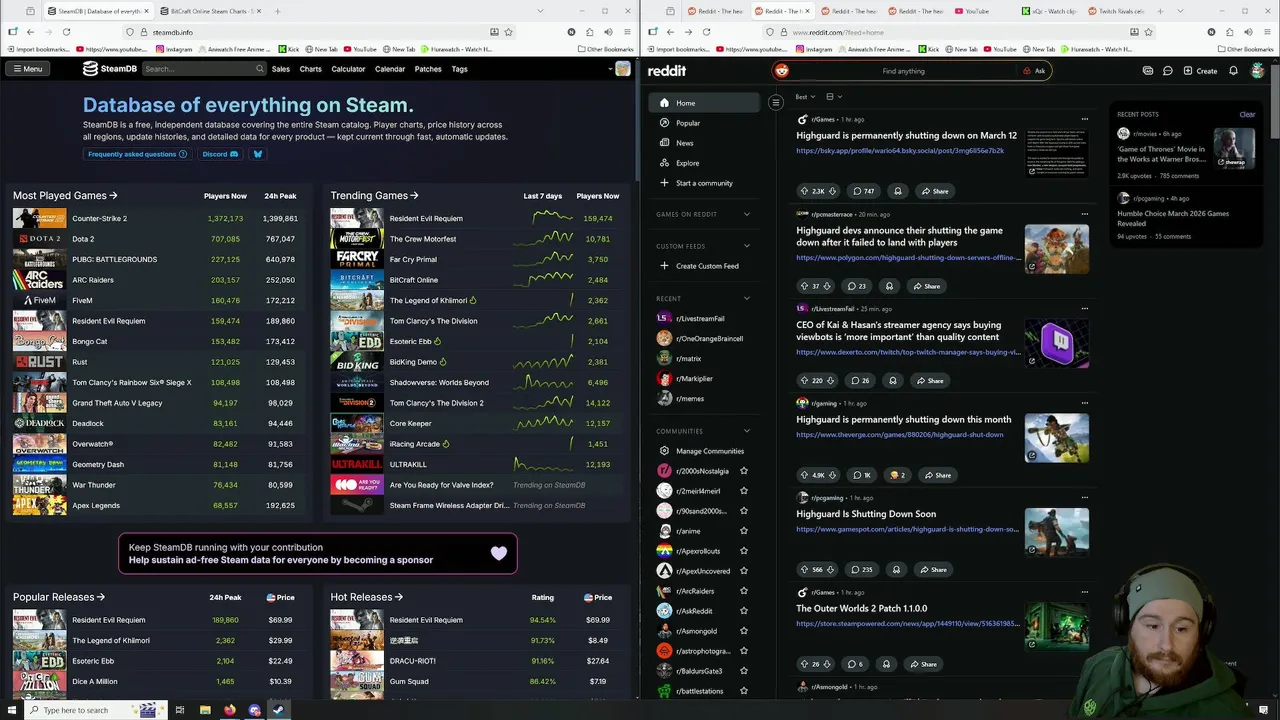
Task: Downvote the Polygon Highguard devs post
Action: (829, 286)
